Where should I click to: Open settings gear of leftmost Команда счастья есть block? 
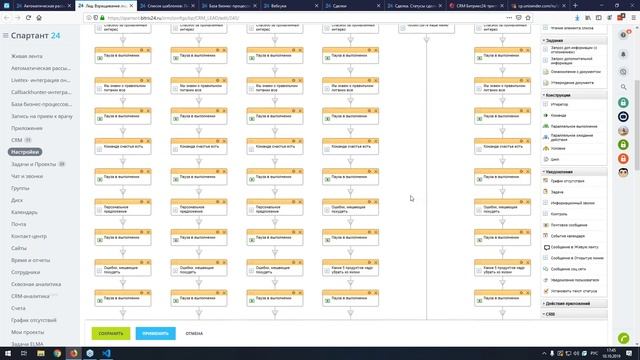(142, 141)
